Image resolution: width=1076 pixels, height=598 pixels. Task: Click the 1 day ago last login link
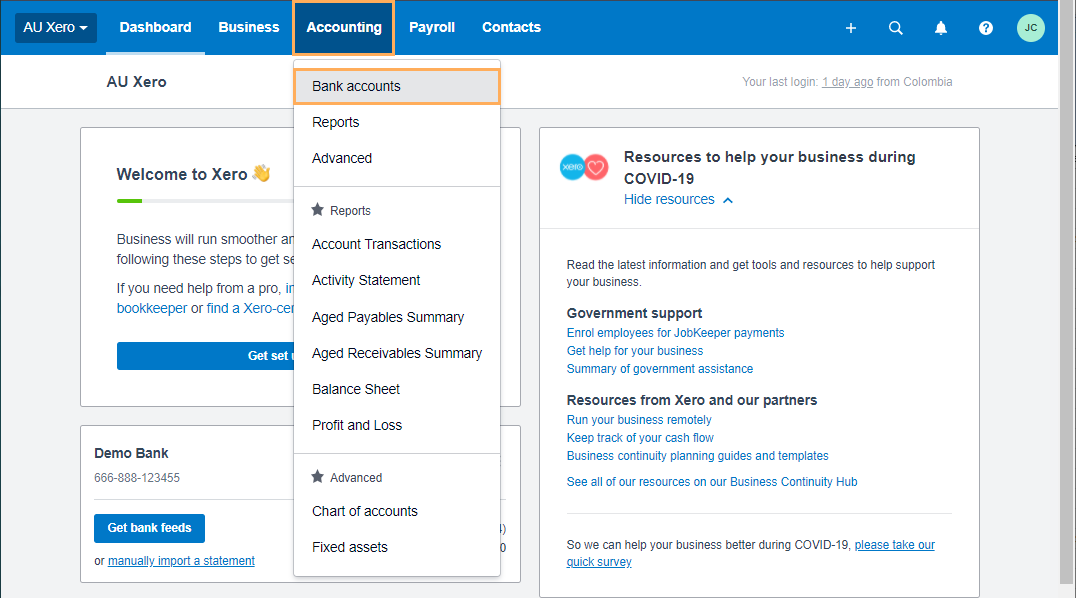pos(847,82)
